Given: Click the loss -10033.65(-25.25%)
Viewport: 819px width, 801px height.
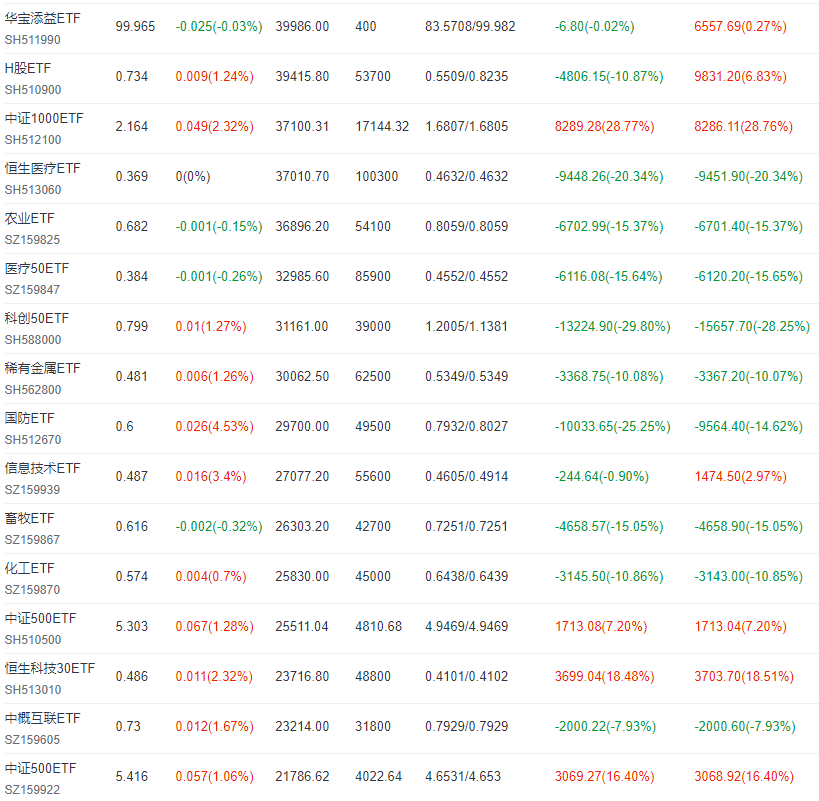Looking at the screenshot, I should point(613,427).
